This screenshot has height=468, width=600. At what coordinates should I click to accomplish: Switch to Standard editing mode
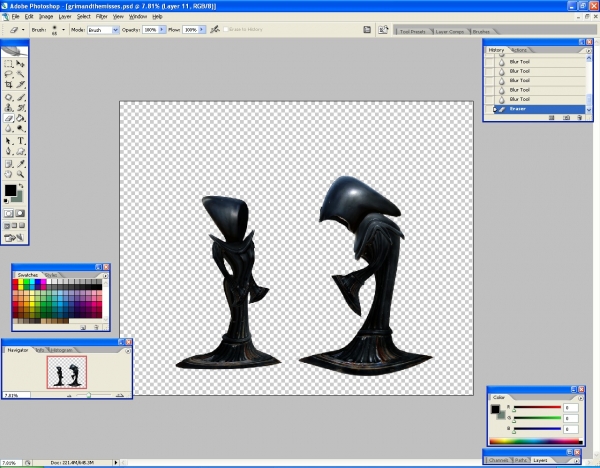(8, 214)
